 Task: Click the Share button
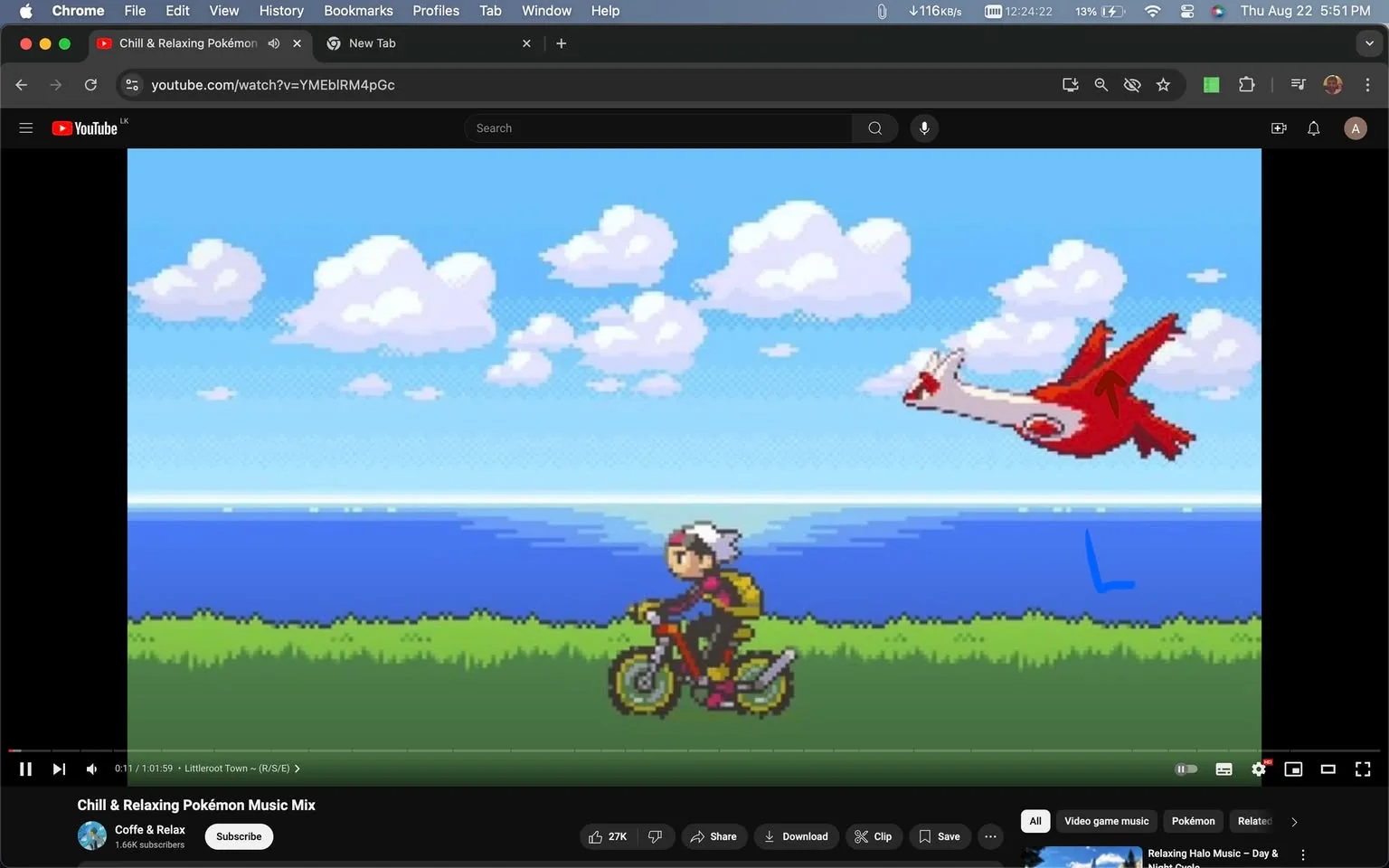(714, 836)
